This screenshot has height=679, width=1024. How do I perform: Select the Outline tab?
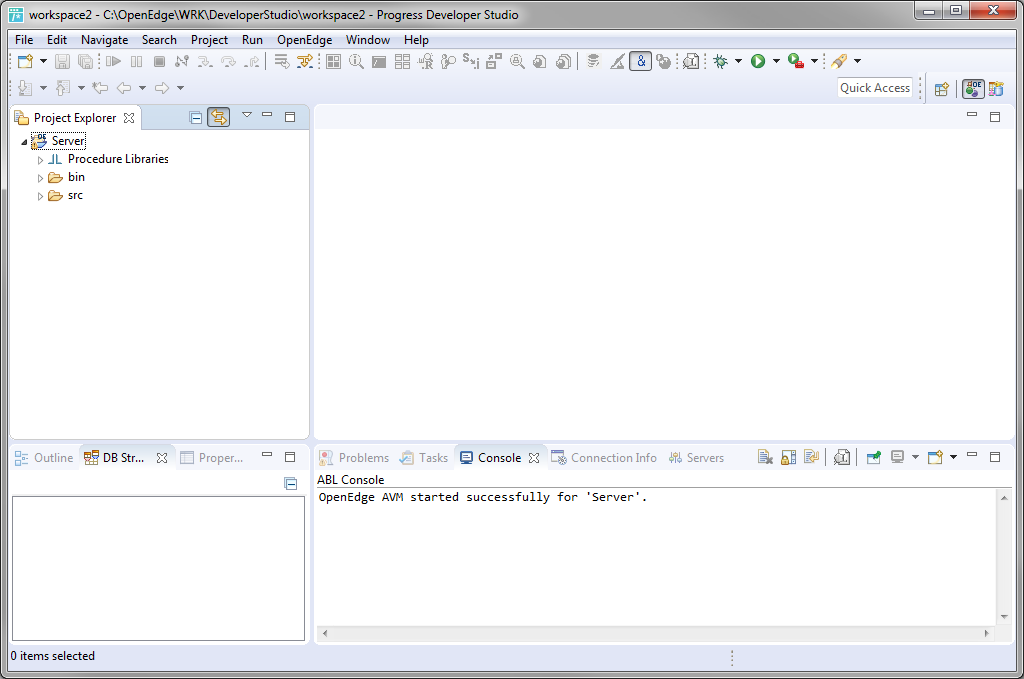[x=44, y=458]
